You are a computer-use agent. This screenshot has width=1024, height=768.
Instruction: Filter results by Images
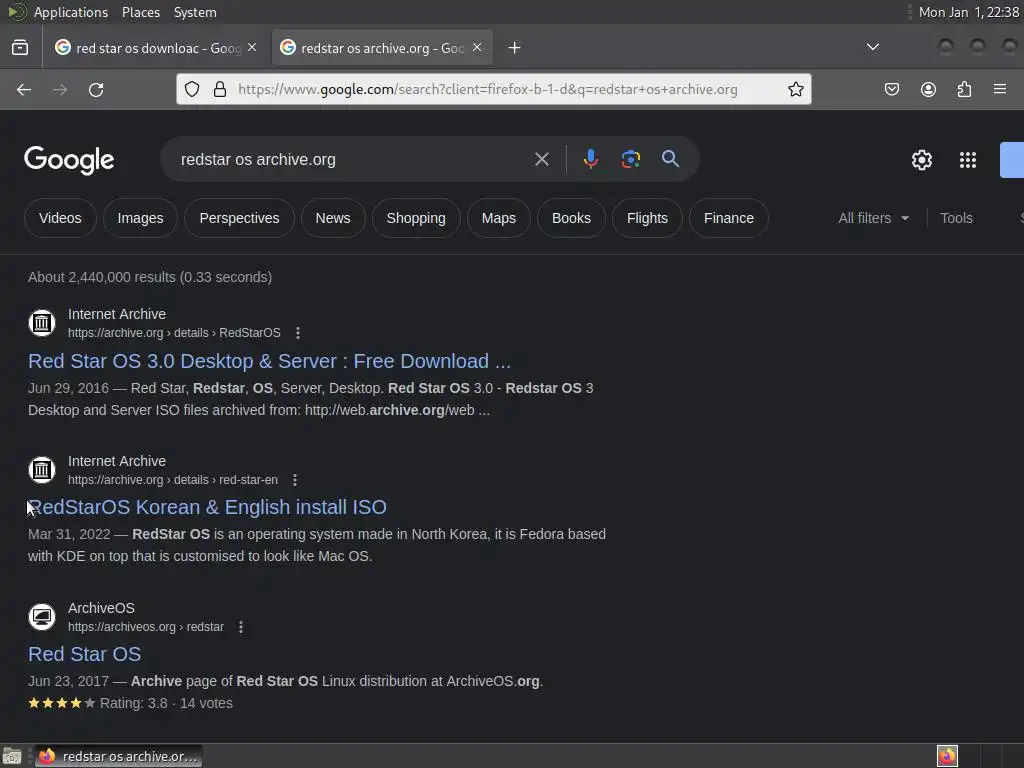click(140, 218)
